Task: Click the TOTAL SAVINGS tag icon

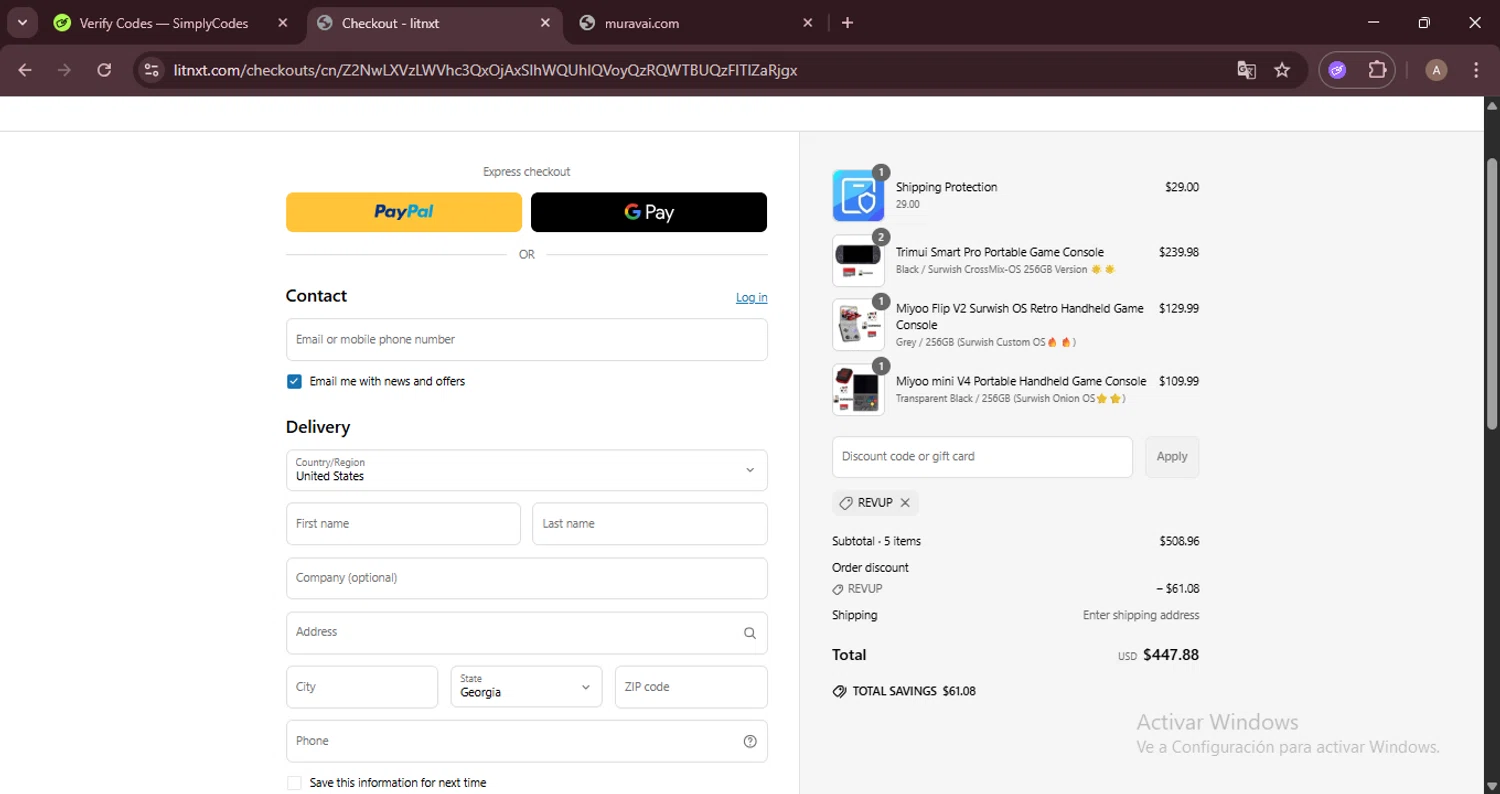Action: tap(840, 691)
